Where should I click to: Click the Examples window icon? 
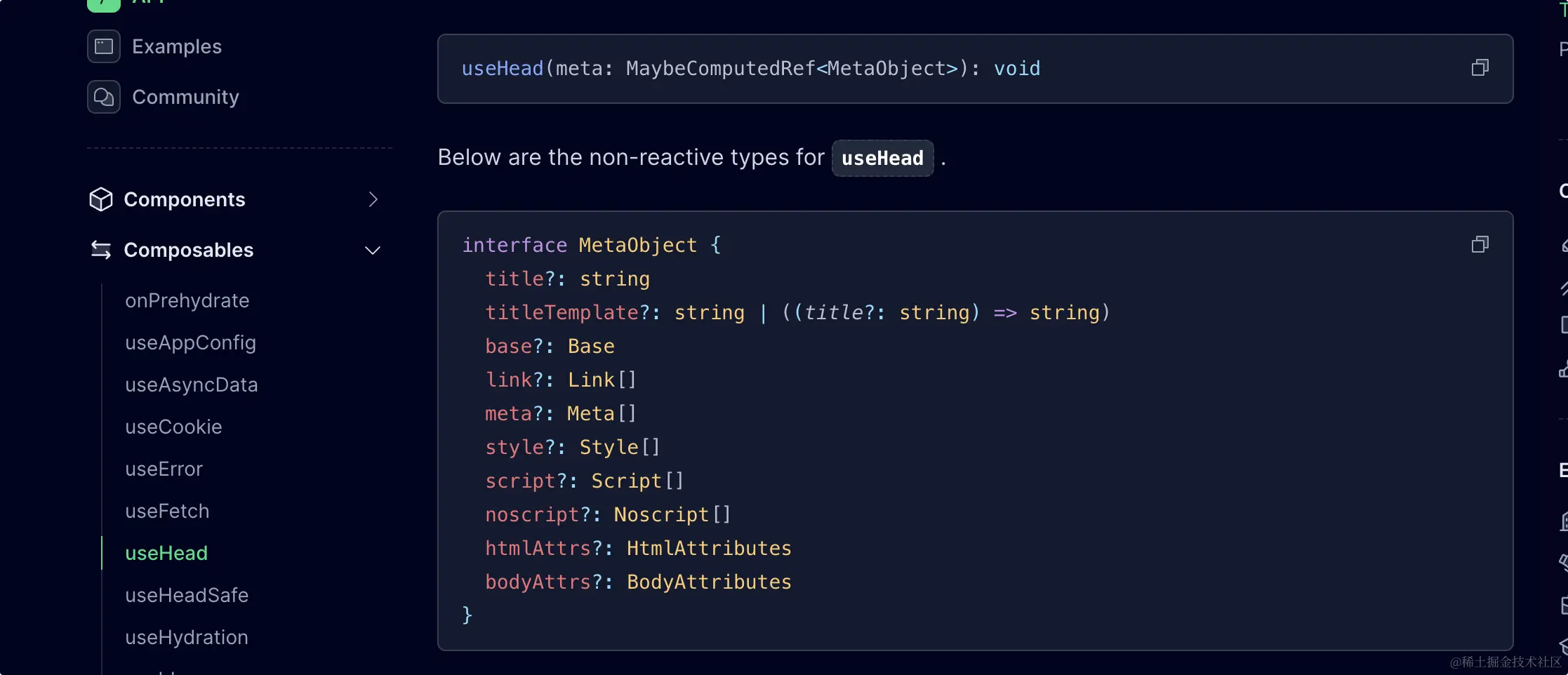tap(104, 46)
